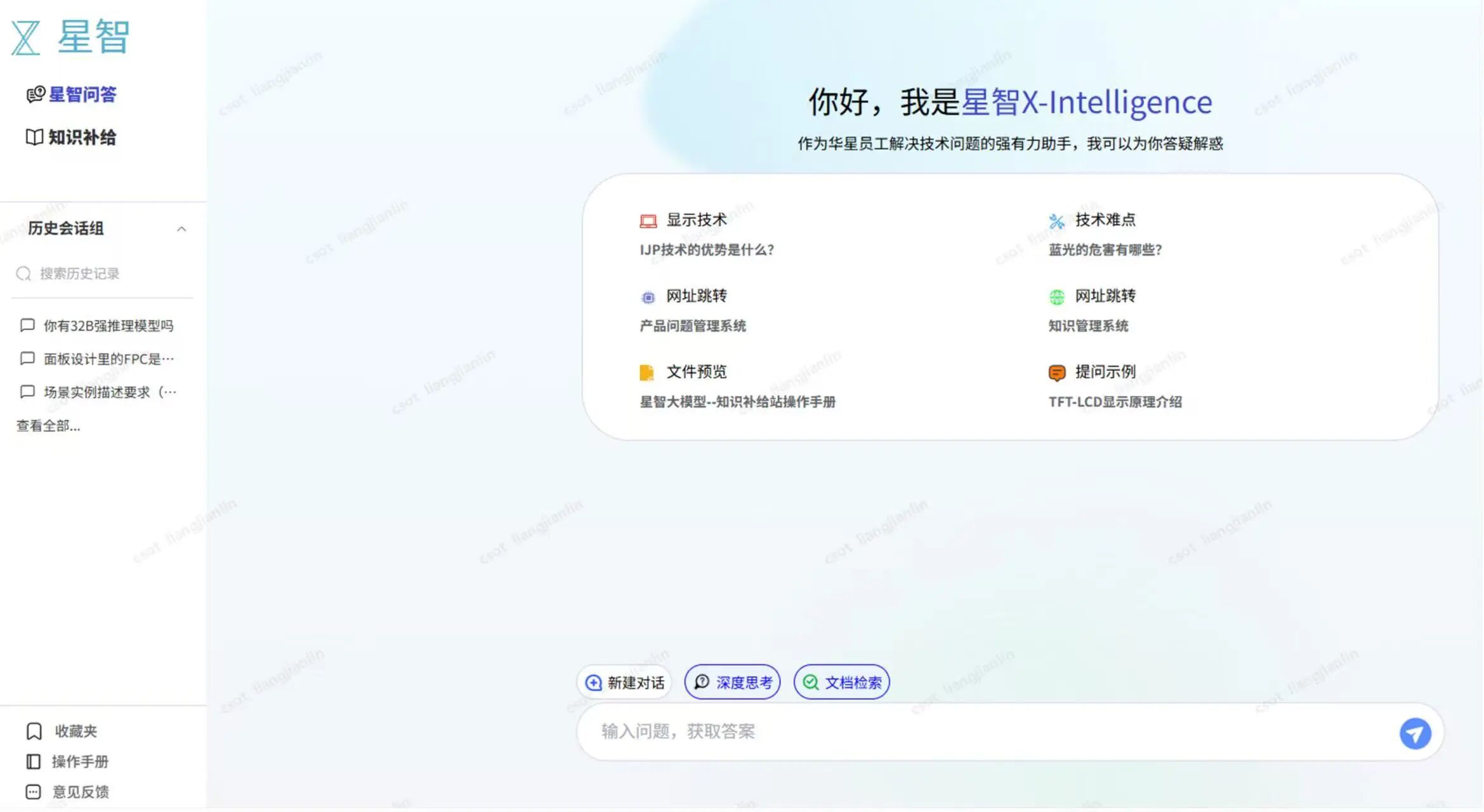The image size is (1484, 812).
Task: Open 产品问题管理系统 link
Action: click(692, 326)
